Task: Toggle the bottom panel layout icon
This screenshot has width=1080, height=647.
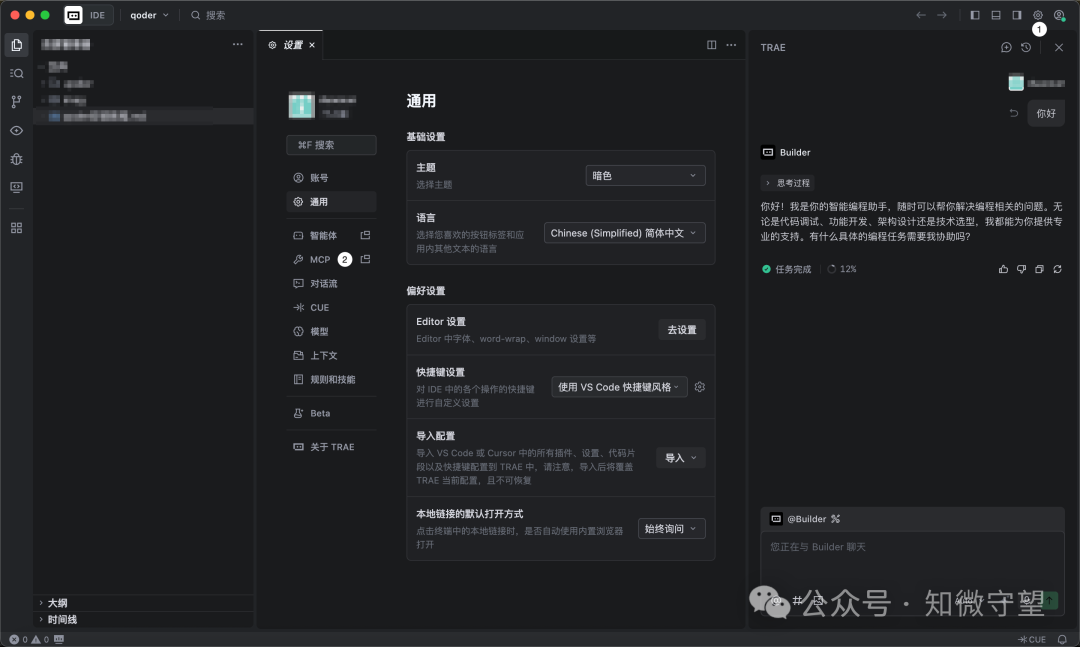Action: click(x=996, y=14)
